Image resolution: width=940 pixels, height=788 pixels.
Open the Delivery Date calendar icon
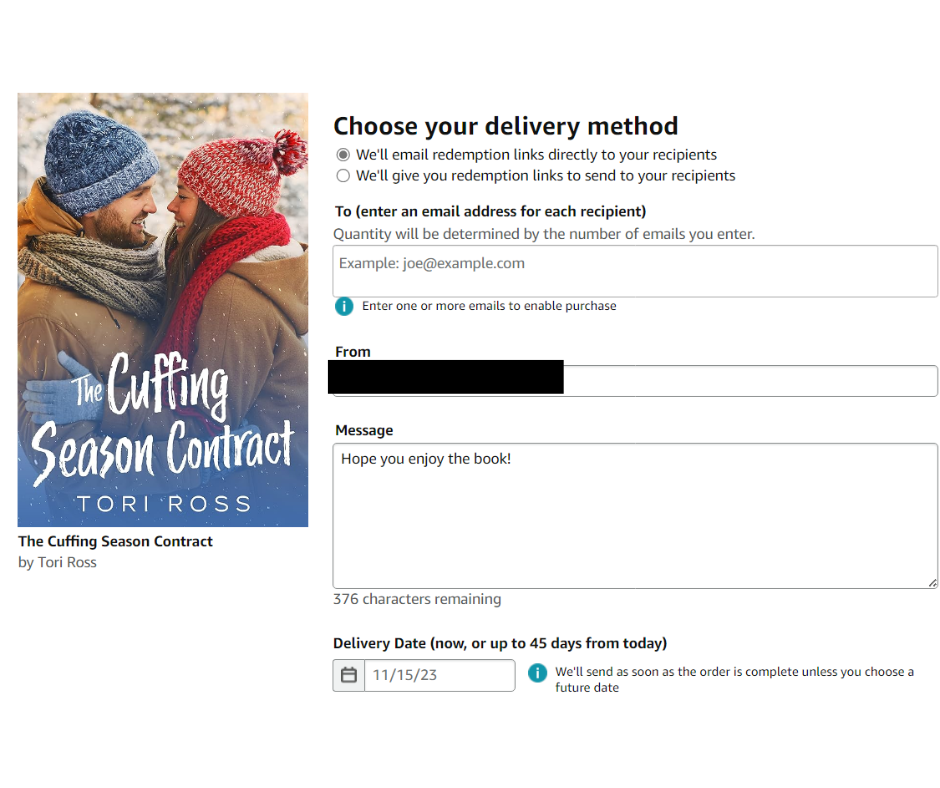(x=349, y=675)
